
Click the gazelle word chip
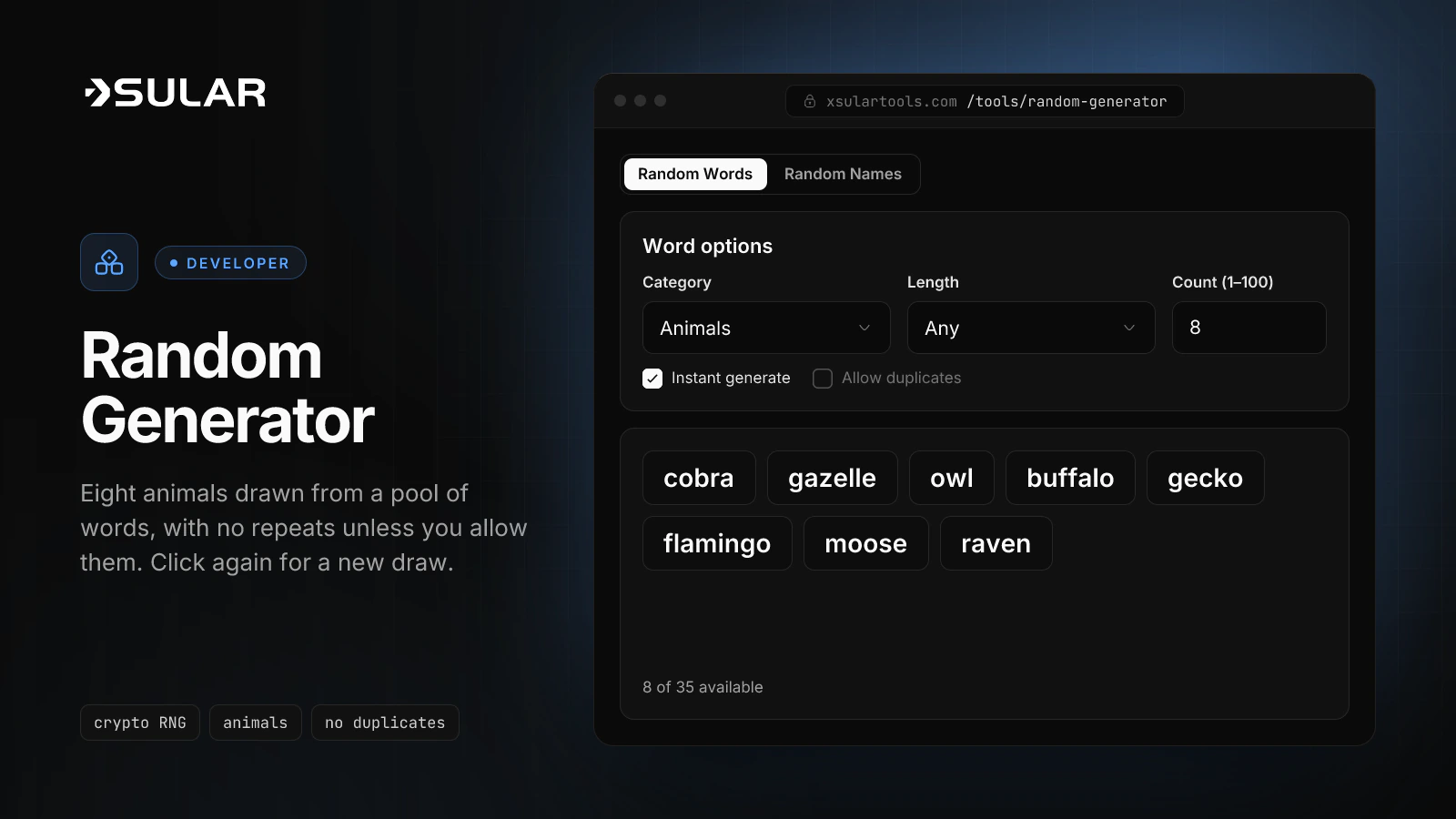[832, 478]
